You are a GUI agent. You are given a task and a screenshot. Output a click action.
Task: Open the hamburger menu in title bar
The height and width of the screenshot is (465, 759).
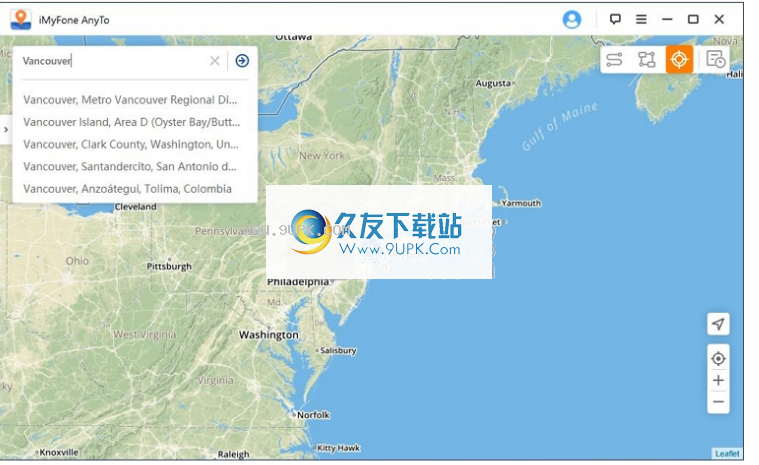tap(641, 19)
